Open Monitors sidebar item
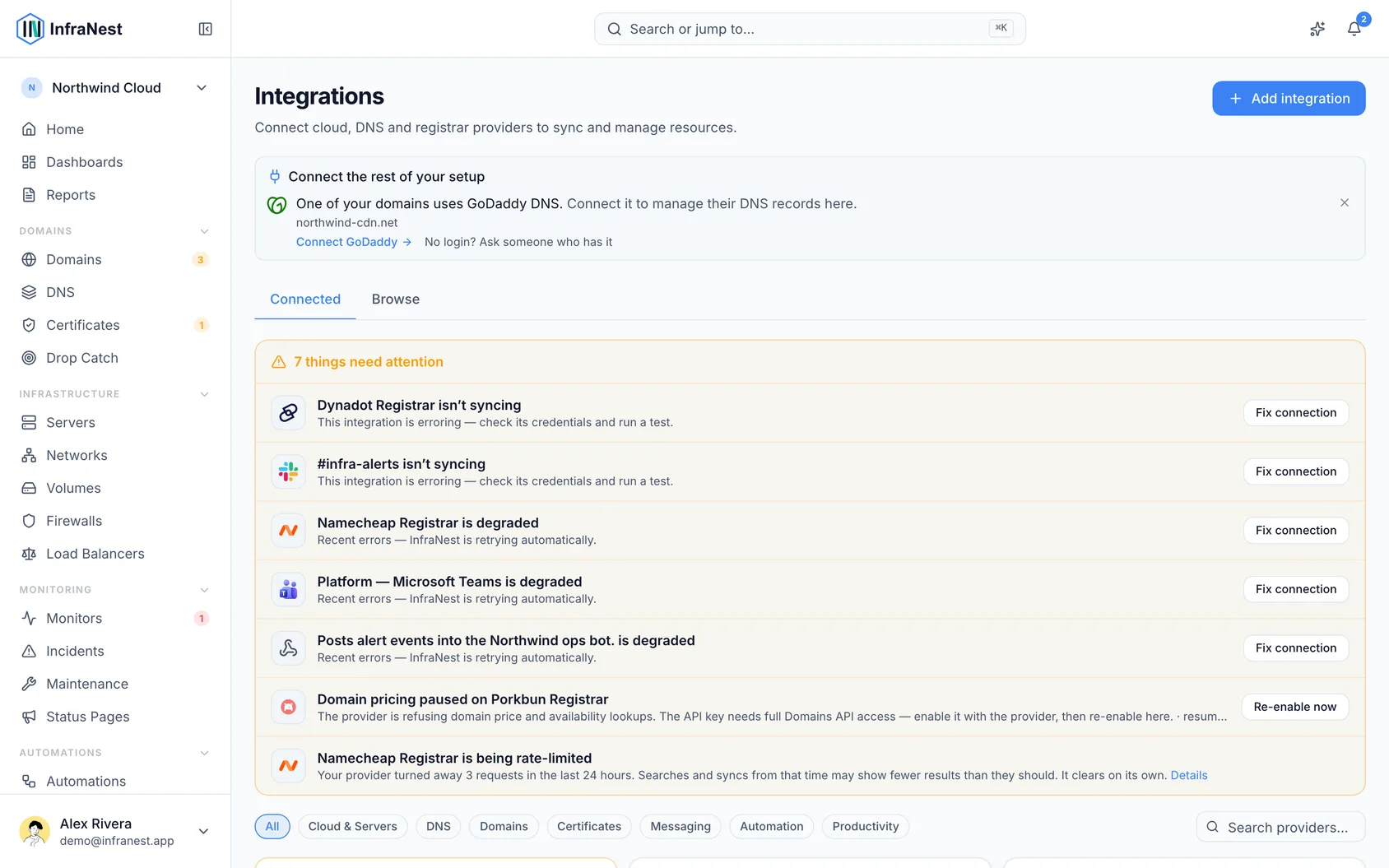This screenshot has height=868, width=1389. (x=115, y=618)
